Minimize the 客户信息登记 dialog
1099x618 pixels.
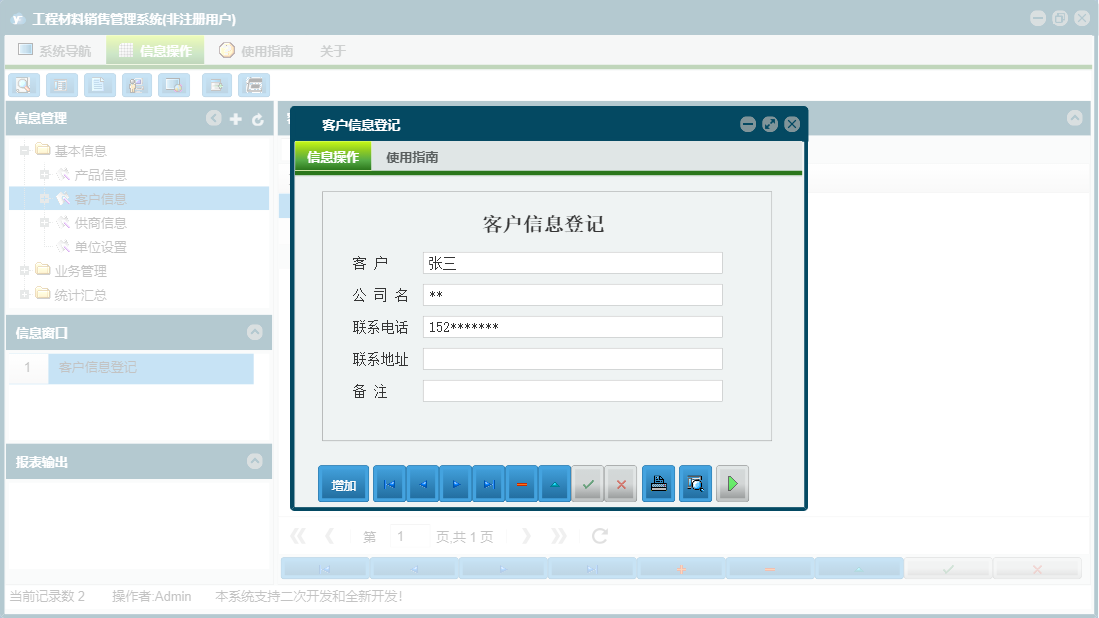pyautogui.click(x=748, y=124)
